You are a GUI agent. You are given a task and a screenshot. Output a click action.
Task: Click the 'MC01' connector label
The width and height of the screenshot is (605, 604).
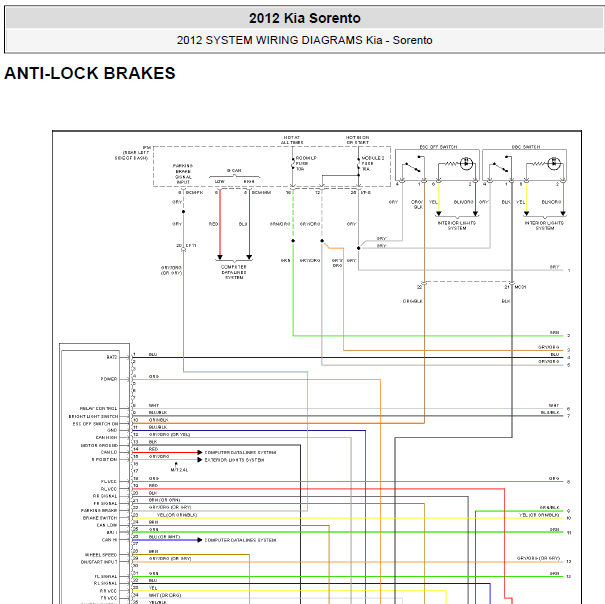[520, 287]
